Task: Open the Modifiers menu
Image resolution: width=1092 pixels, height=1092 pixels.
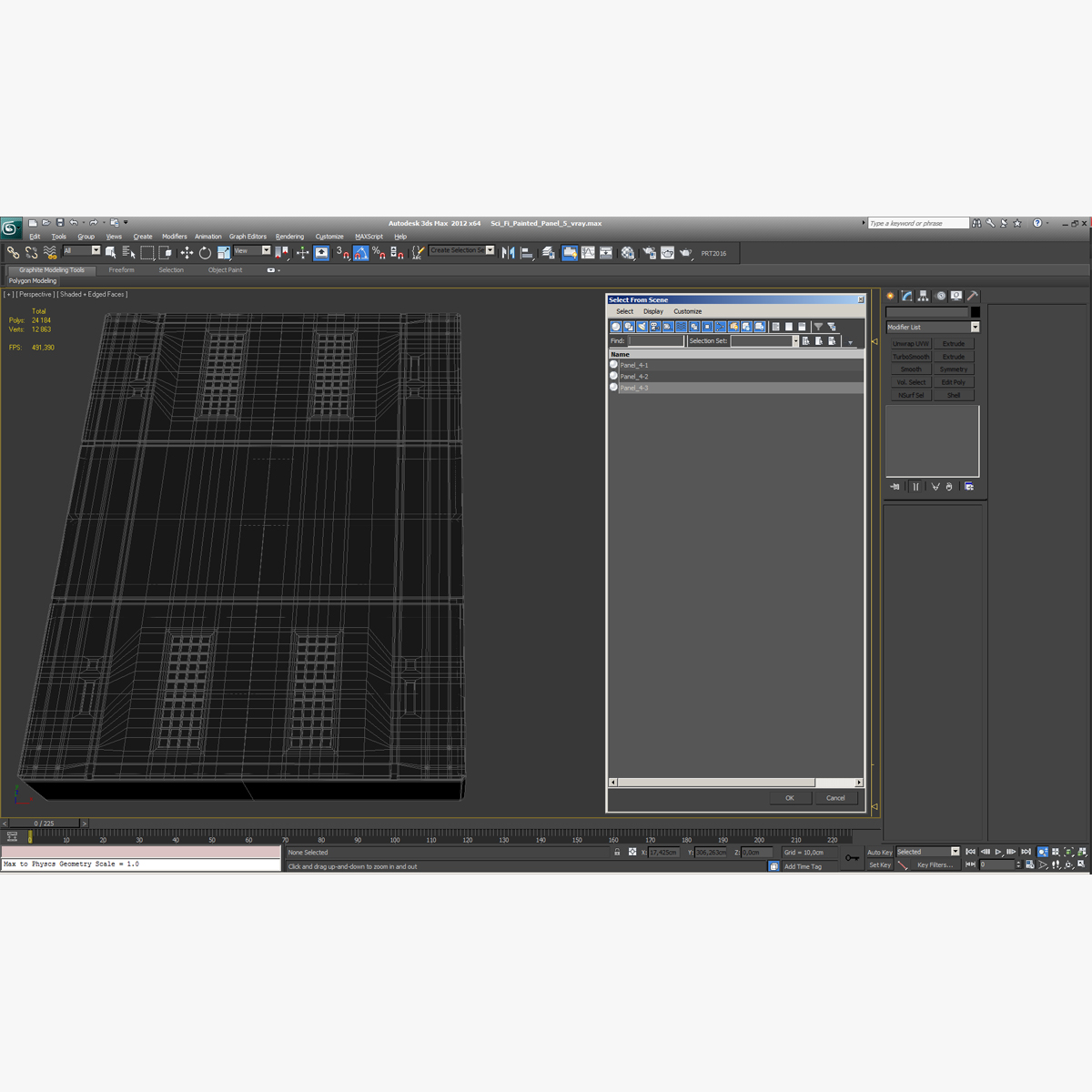Action: pos(175,237)
